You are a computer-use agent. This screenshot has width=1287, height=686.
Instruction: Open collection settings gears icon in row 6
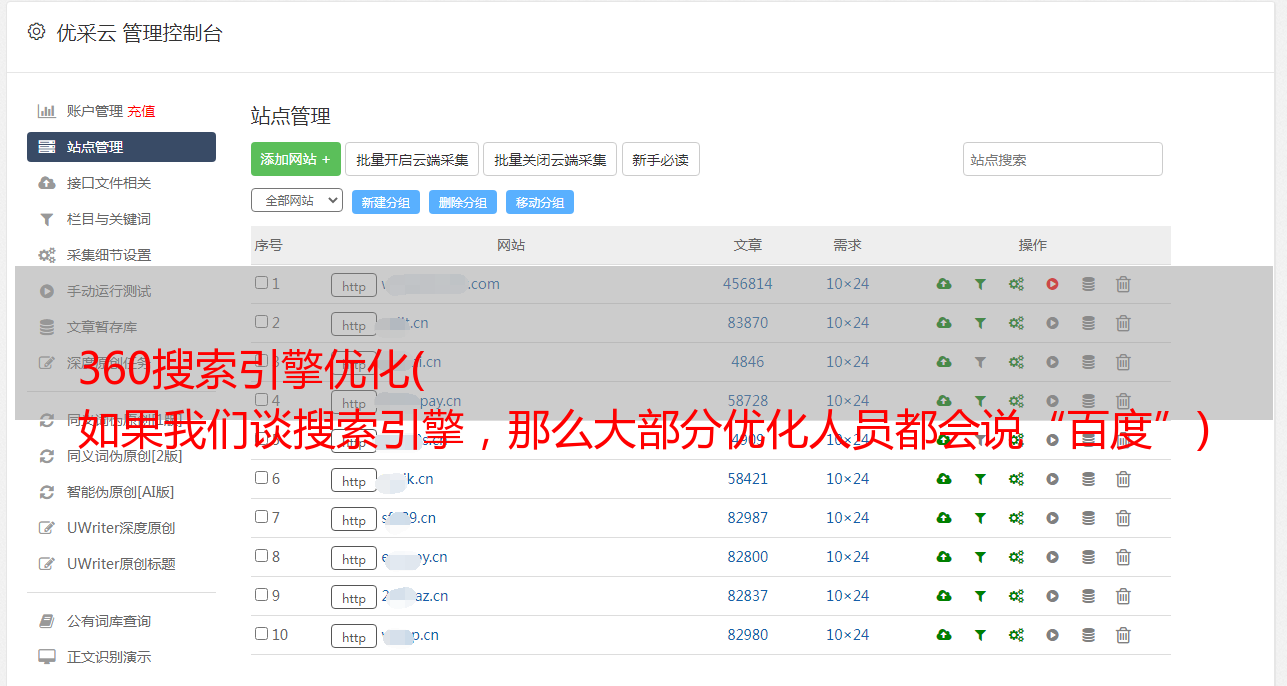1016,479
